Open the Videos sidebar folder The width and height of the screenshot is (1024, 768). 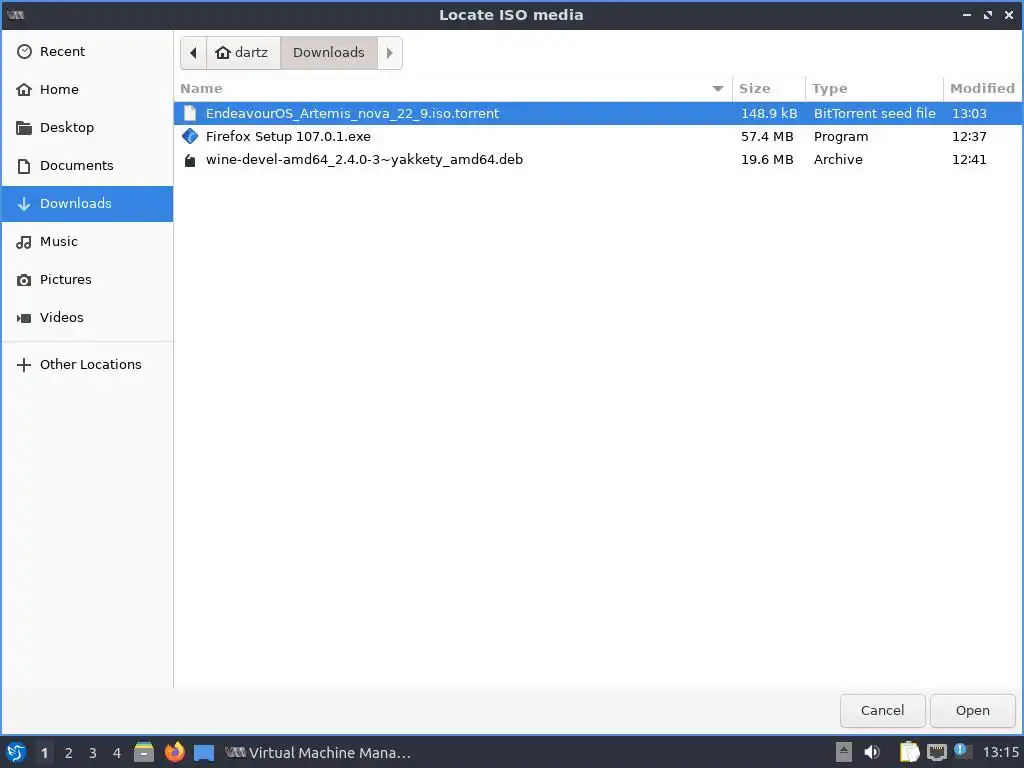pyautogui.click(x=88, y=317)
